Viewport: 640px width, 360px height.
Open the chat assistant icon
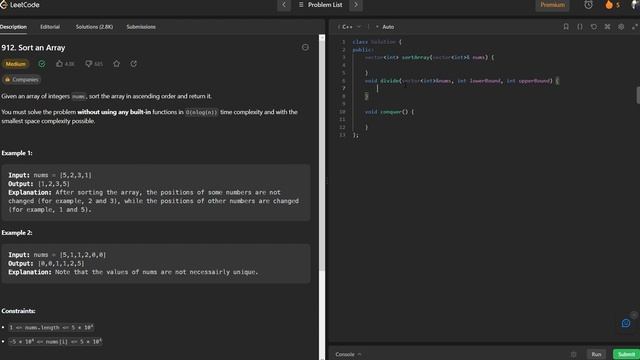click(x=625, y=323)
